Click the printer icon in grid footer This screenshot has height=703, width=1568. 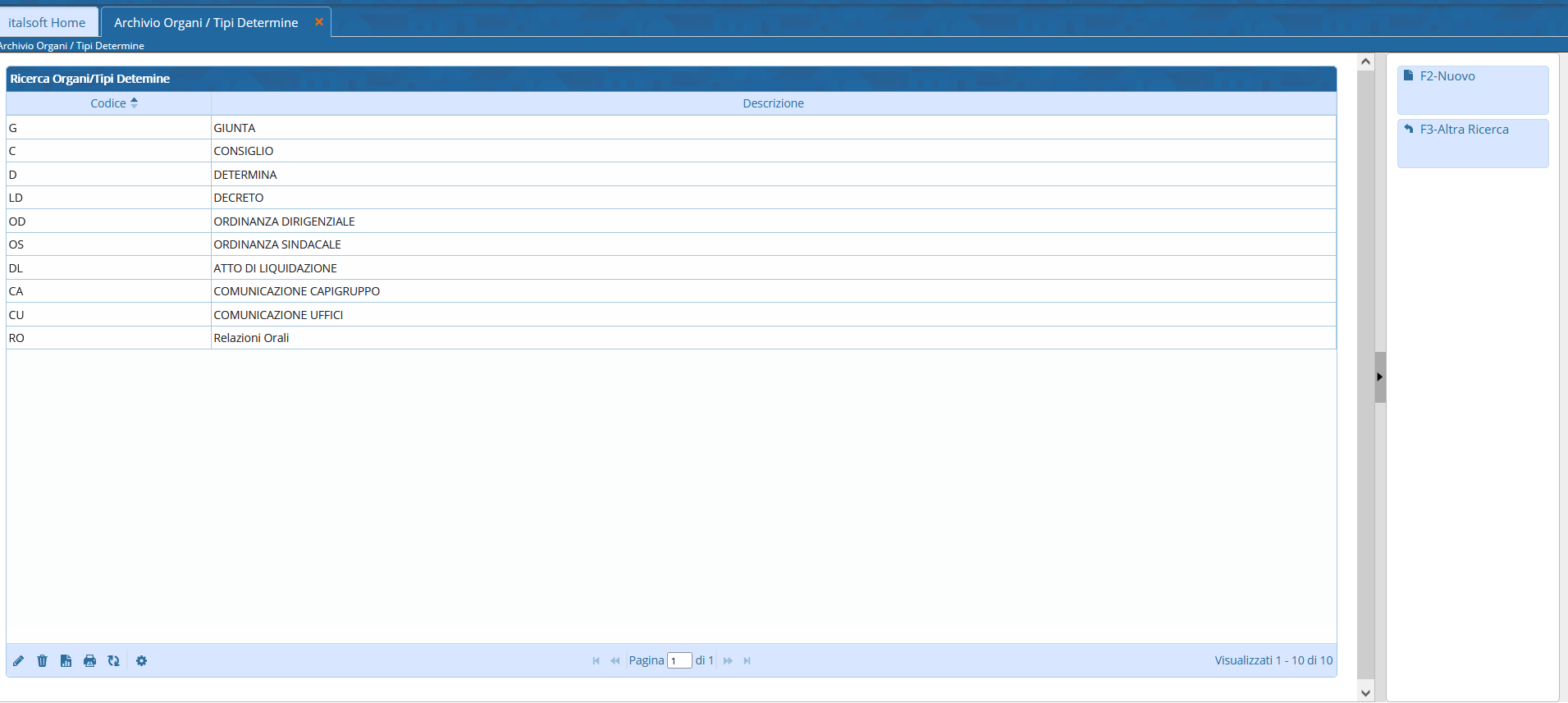click(x=89, y=661)
